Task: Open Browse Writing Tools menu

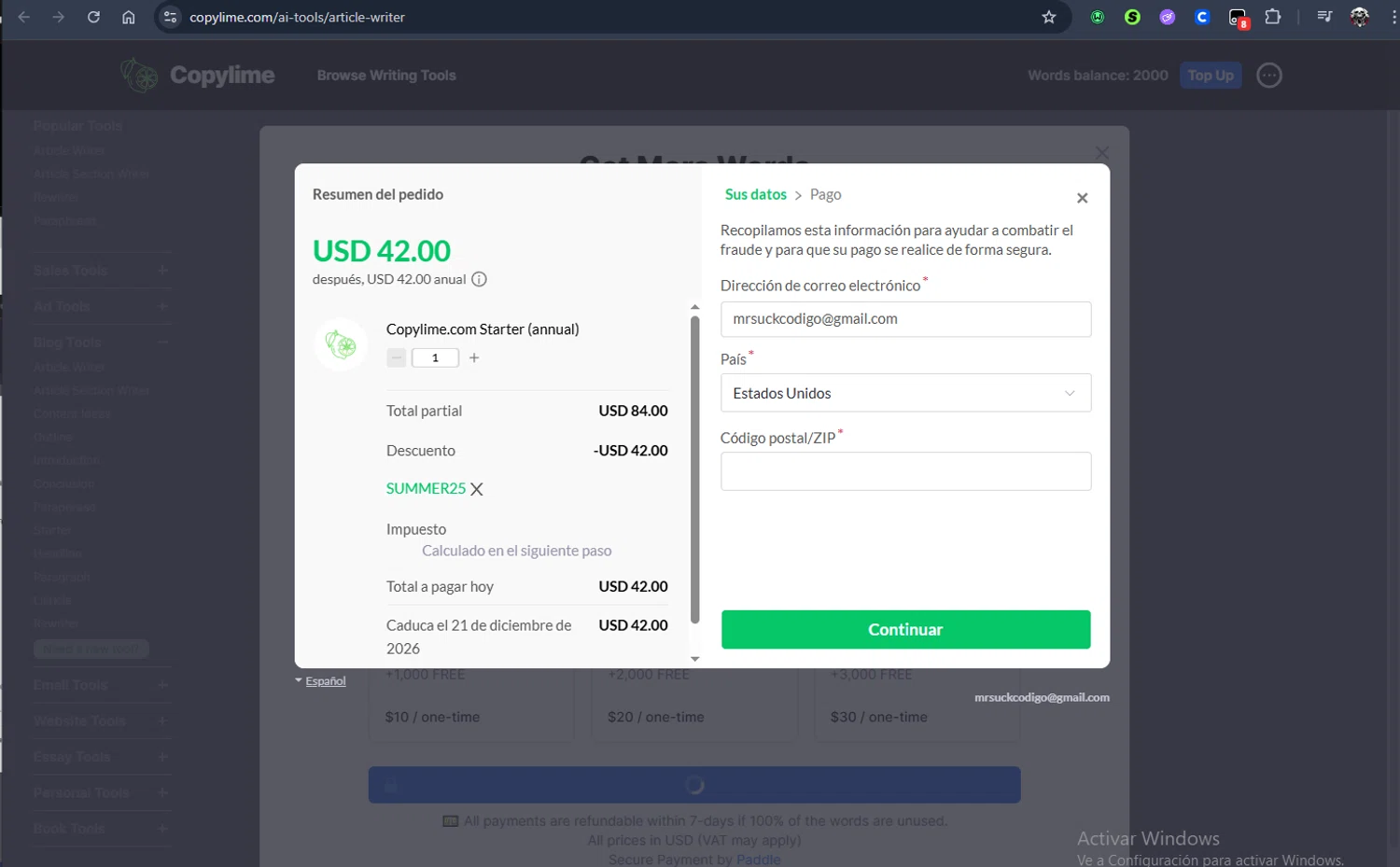Action: click(x=386, y=76)
